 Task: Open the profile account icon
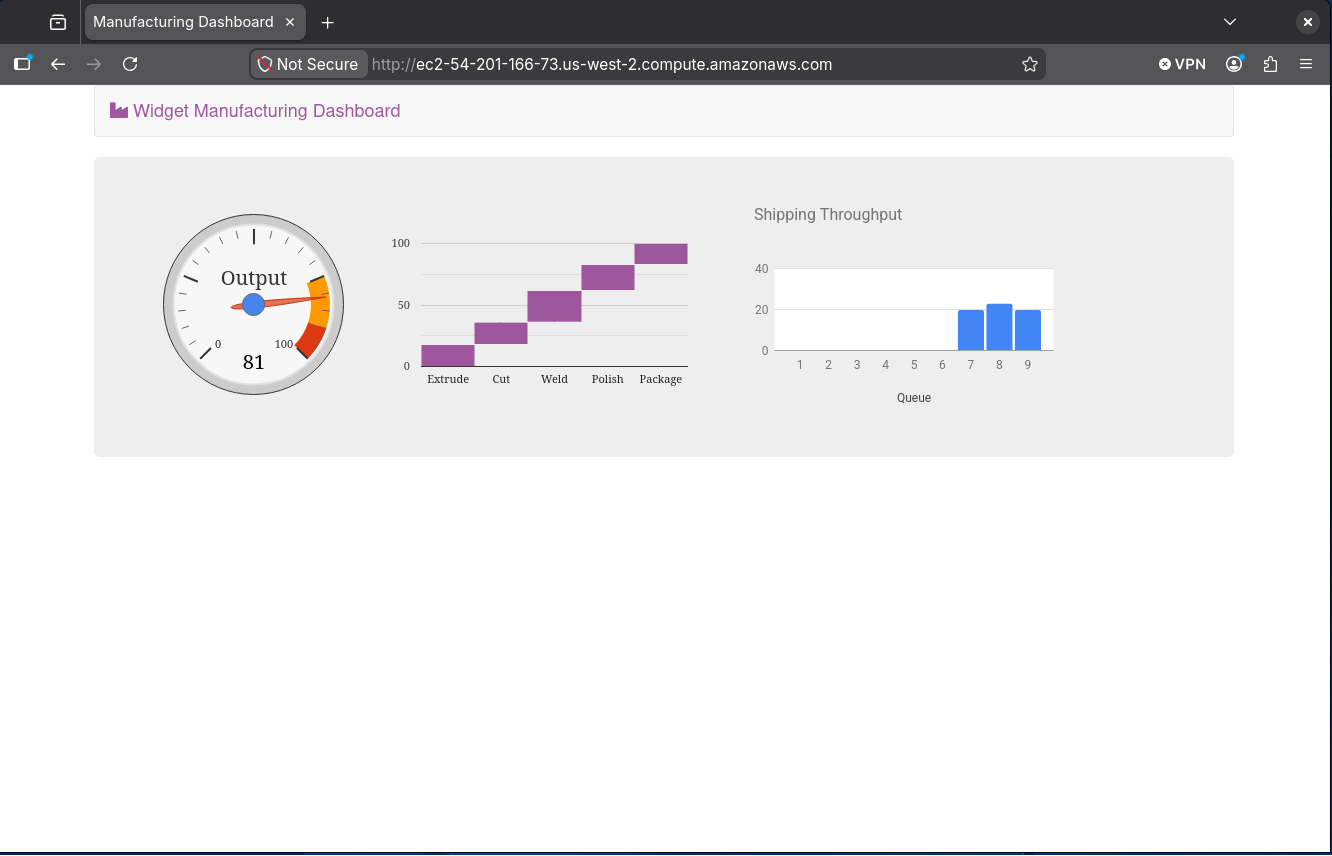point(1235,64)
